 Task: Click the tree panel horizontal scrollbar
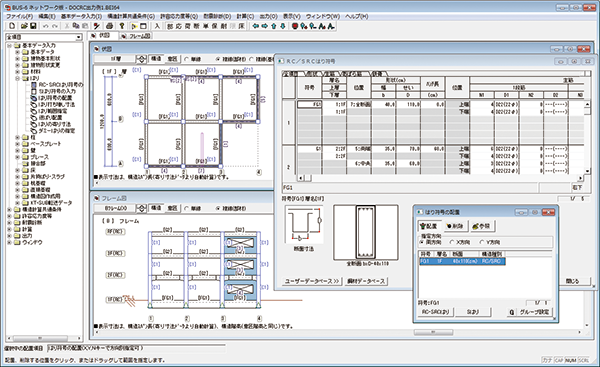coord(43,338)
